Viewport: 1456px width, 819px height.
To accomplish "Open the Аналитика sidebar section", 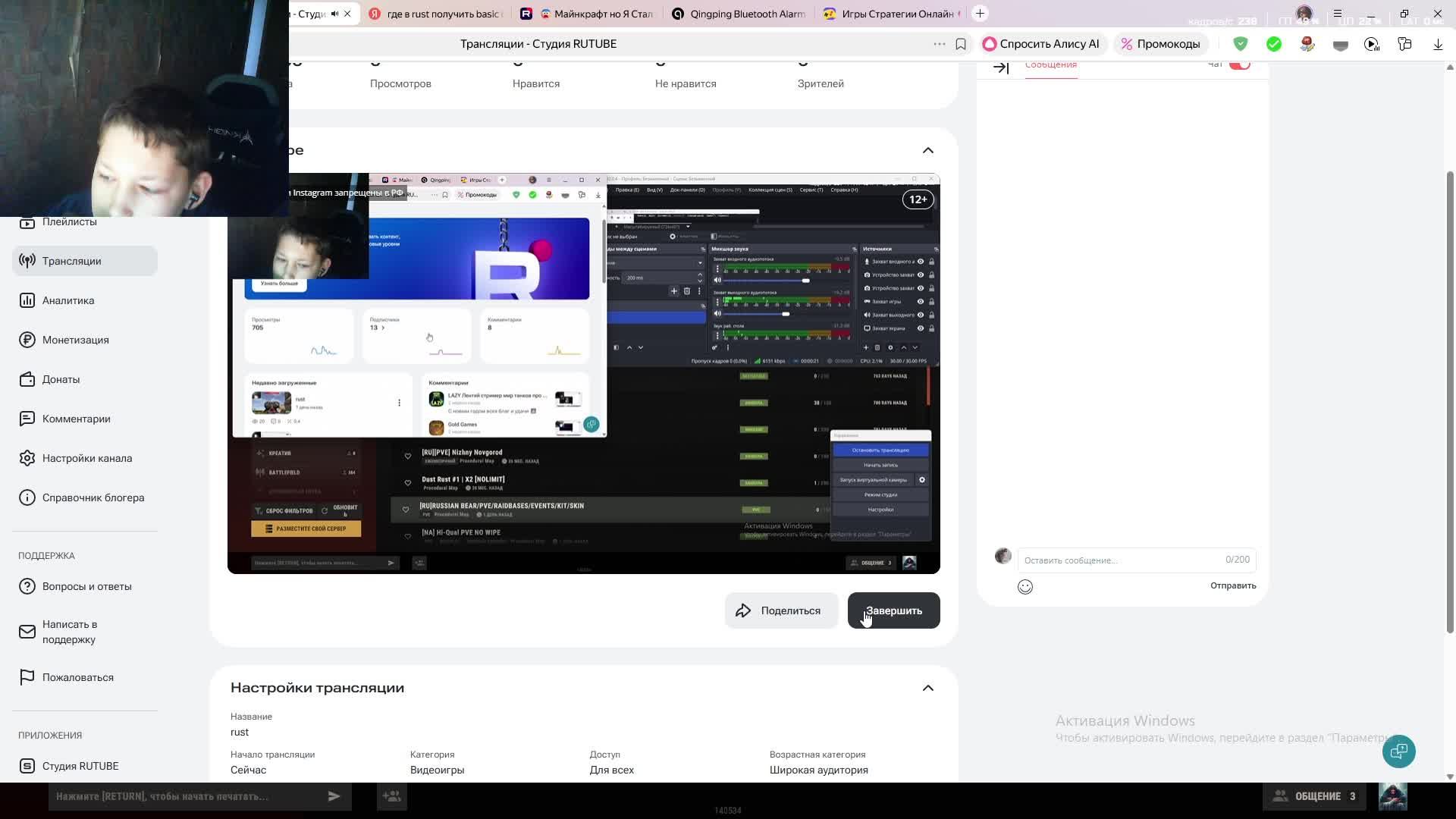I will coord(85,300).
